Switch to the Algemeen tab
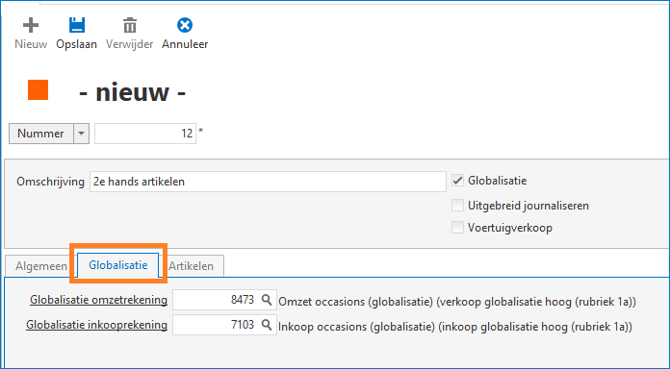 (41, 266)
